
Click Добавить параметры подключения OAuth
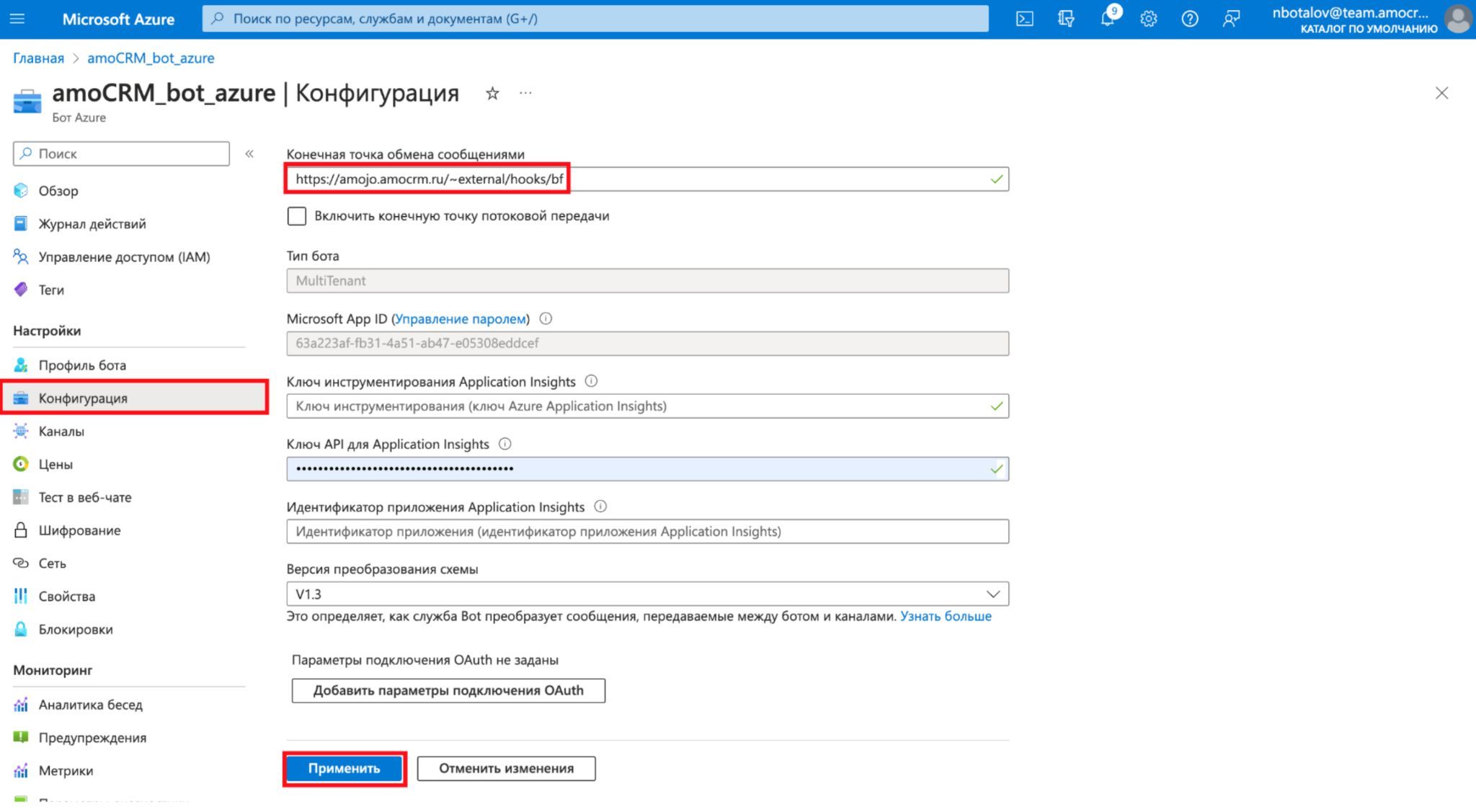click(x=448, y=690)
